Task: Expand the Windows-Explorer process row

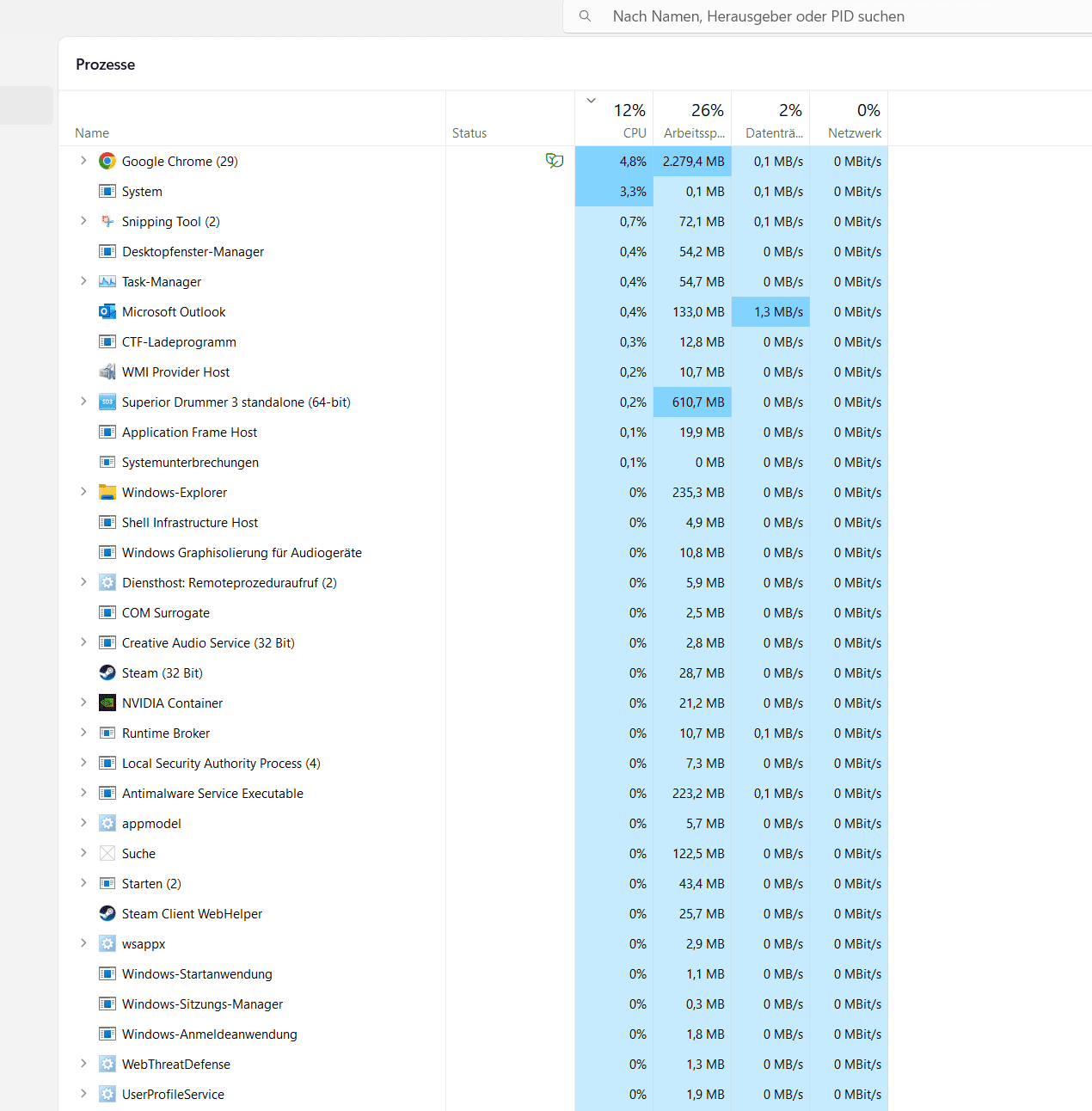Action: click(83, 492)
